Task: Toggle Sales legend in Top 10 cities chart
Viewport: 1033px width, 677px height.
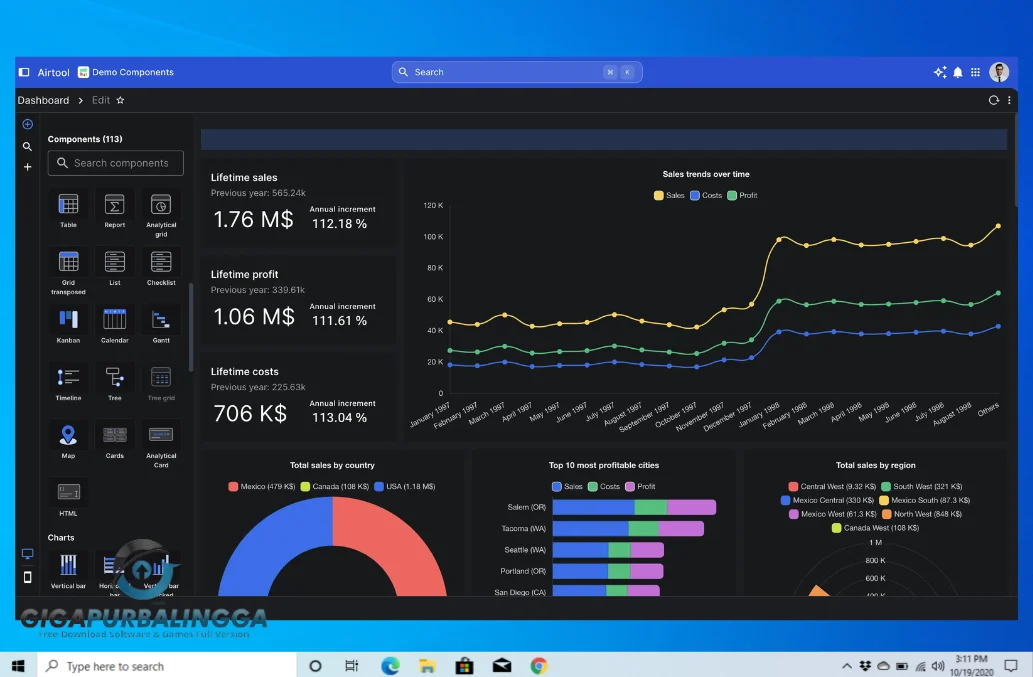Action: pyautogui.click(x=567, y=487)
